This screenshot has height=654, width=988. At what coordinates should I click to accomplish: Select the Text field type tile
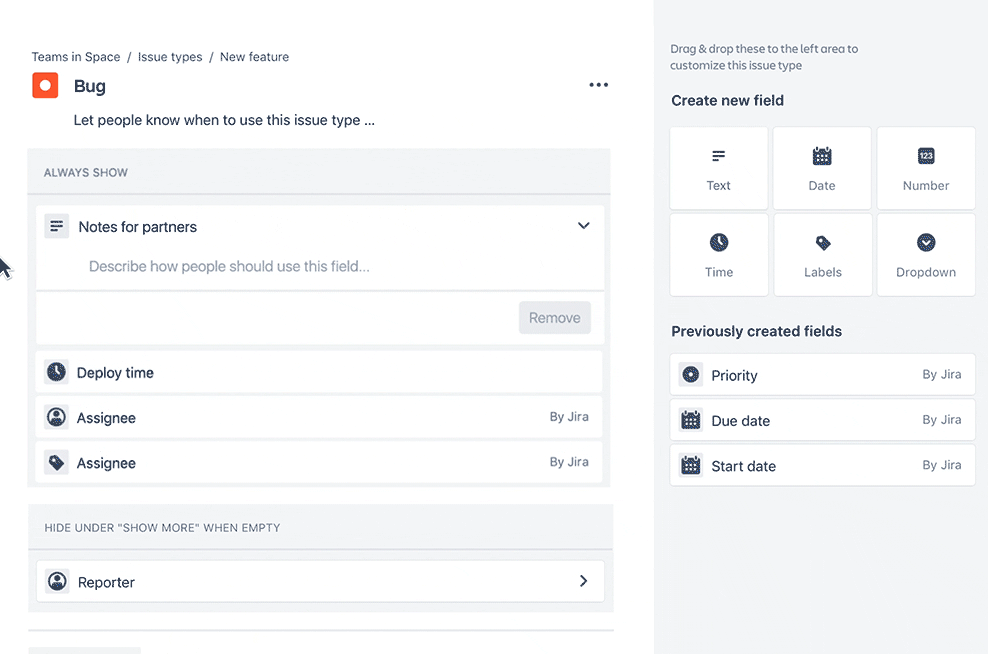[719, 168]
